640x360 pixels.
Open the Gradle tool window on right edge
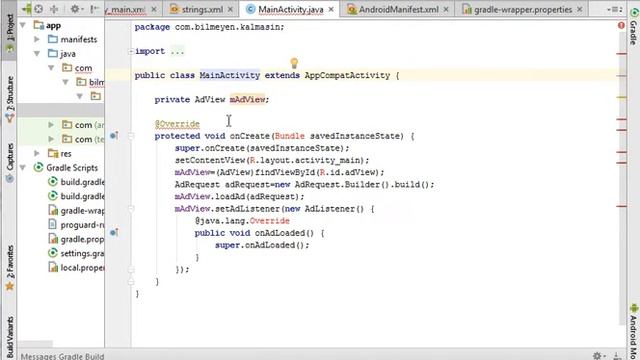pos(634,26)
